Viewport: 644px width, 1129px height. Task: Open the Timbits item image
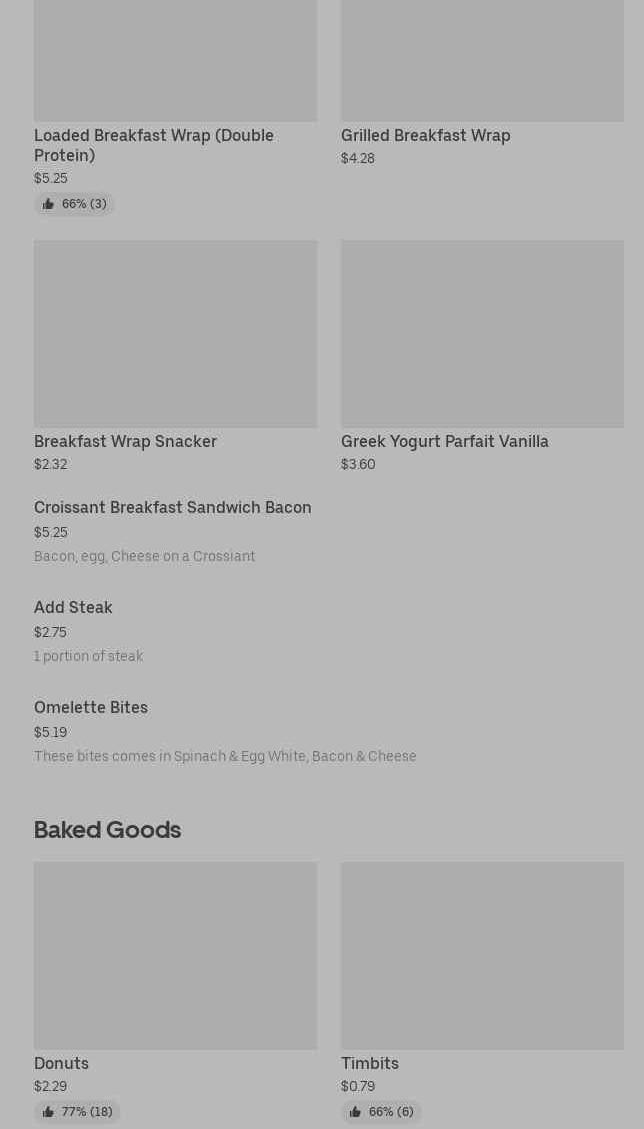482,955
